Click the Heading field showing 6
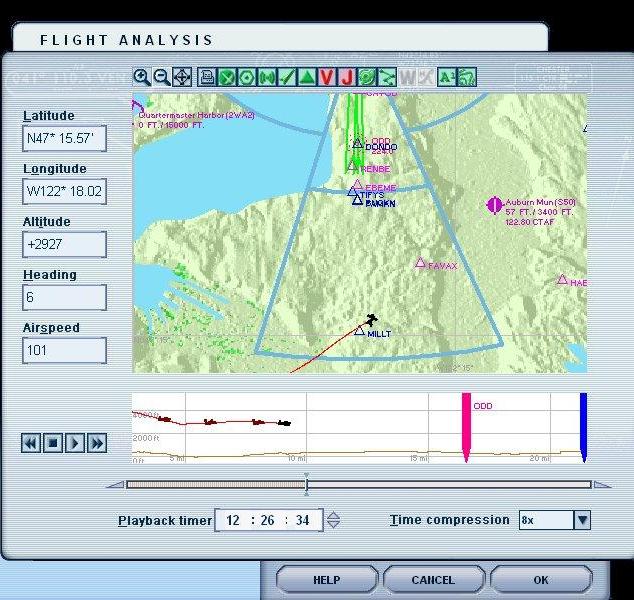 65,297
